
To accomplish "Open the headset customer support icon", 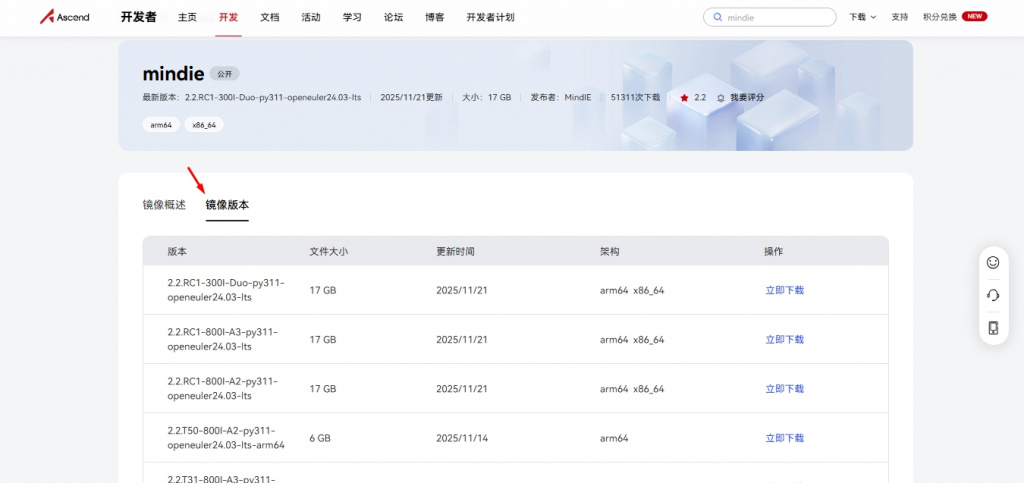I will pyautogui.click(x=993, y=295).
